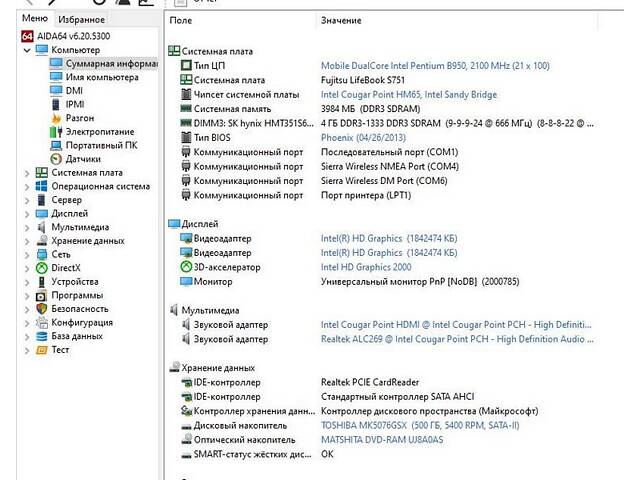This screenshot has height=480, width=640.
Task: Open Разгон flame icon
Action: tap(56, 118)
